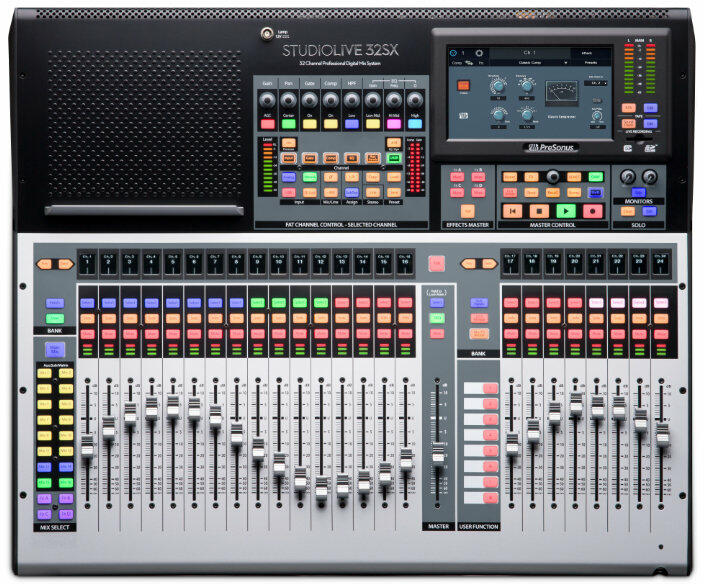
Task: Touch the Gate encoder knob in Fat Channel
Action: 309,100
